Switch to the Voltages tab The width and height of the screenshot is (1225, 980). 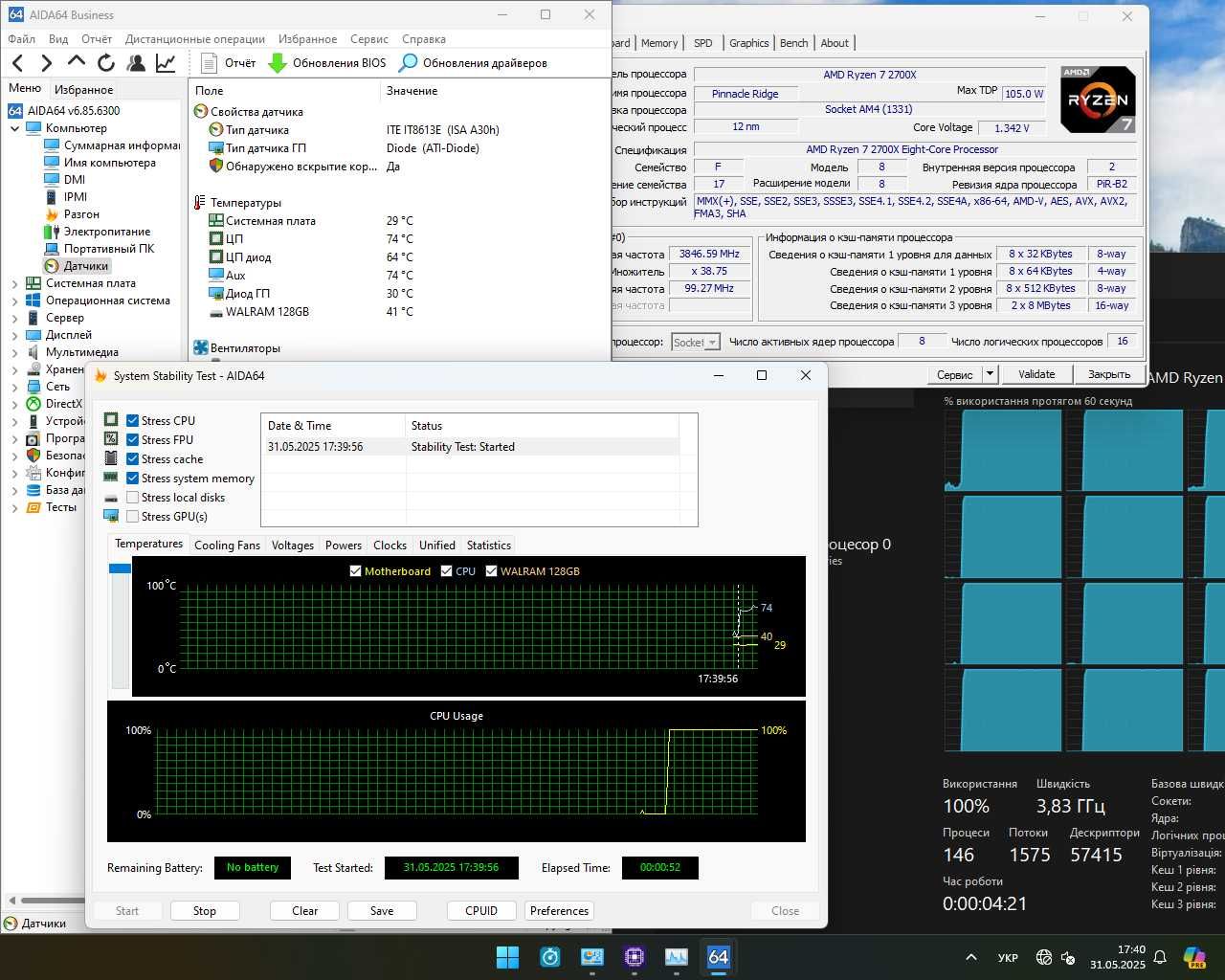(x=293, y=546)
